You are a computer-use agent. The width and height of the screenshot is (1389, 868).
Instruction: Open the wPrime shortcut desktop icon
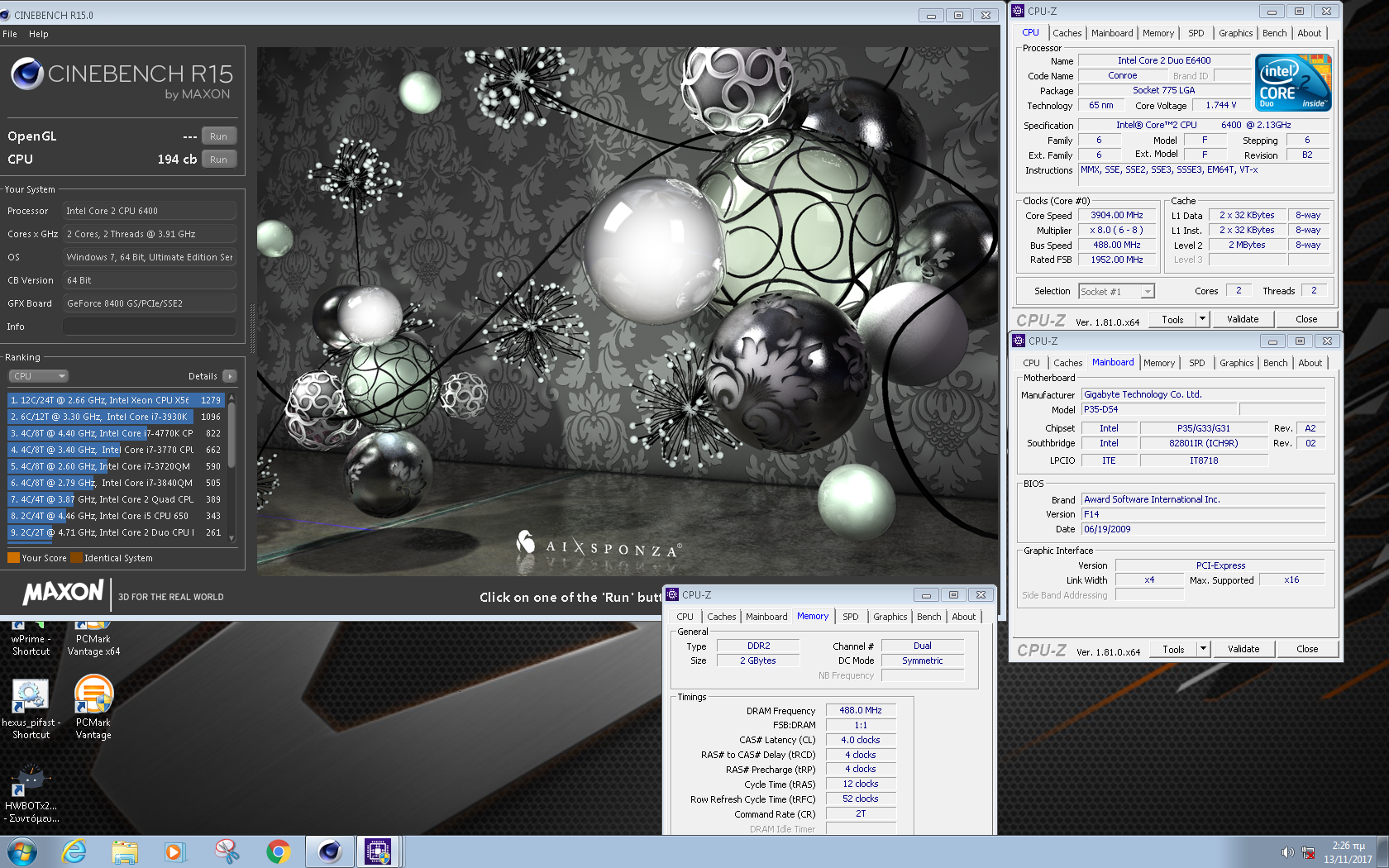(31, 638)
